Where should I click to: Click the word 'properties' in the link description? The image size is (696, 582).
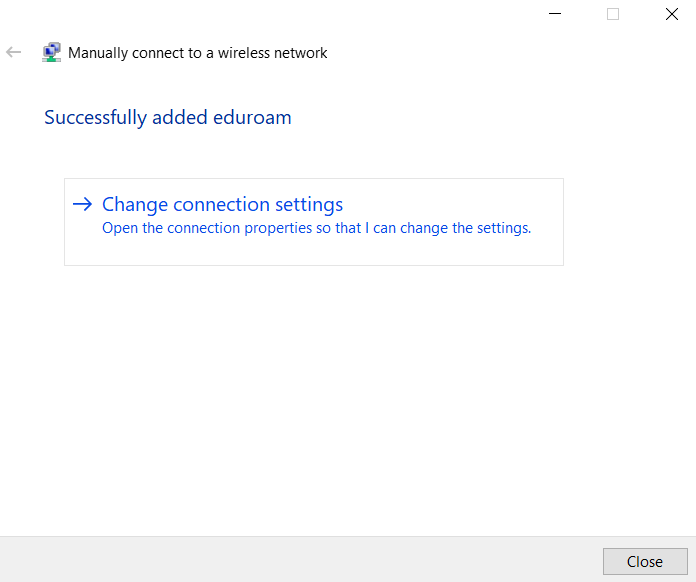(x=278, y=228)
